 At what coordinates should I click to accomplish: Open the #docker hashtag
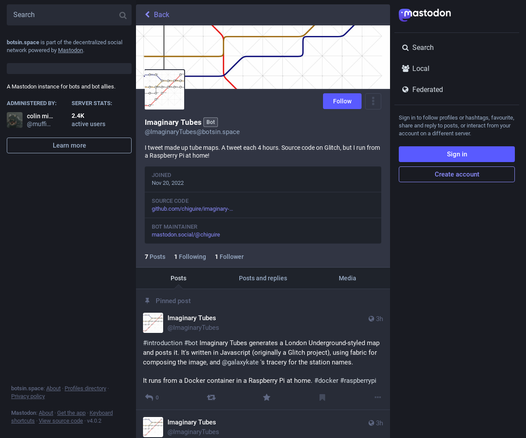pyautogui.click(x=326, y=381)
